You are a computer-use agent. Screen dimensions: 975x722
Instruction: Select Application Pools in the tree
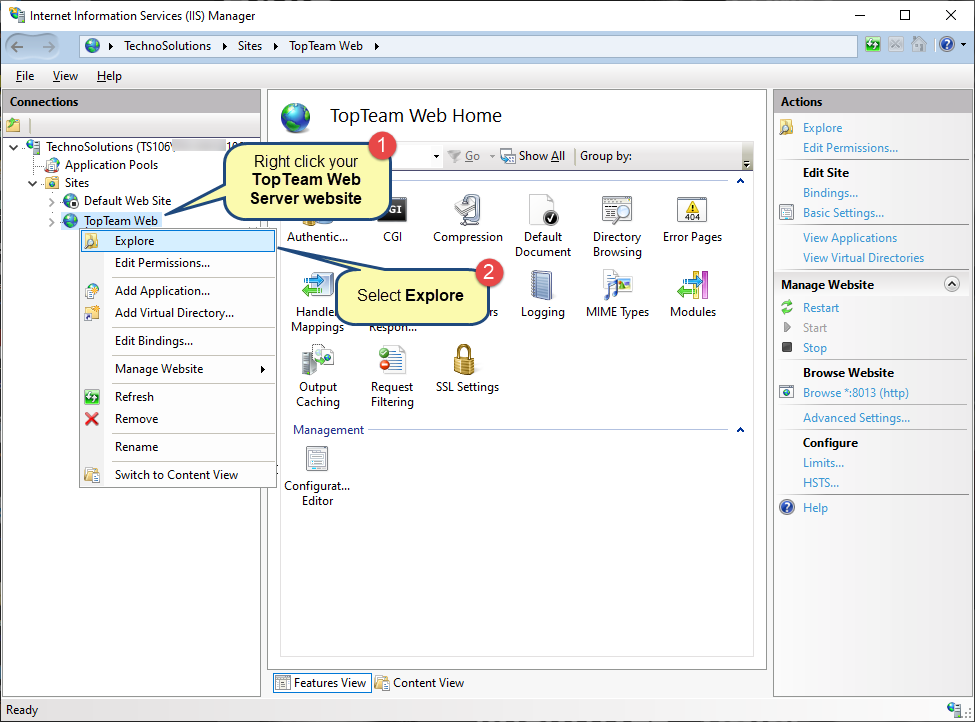coord(111,165)
